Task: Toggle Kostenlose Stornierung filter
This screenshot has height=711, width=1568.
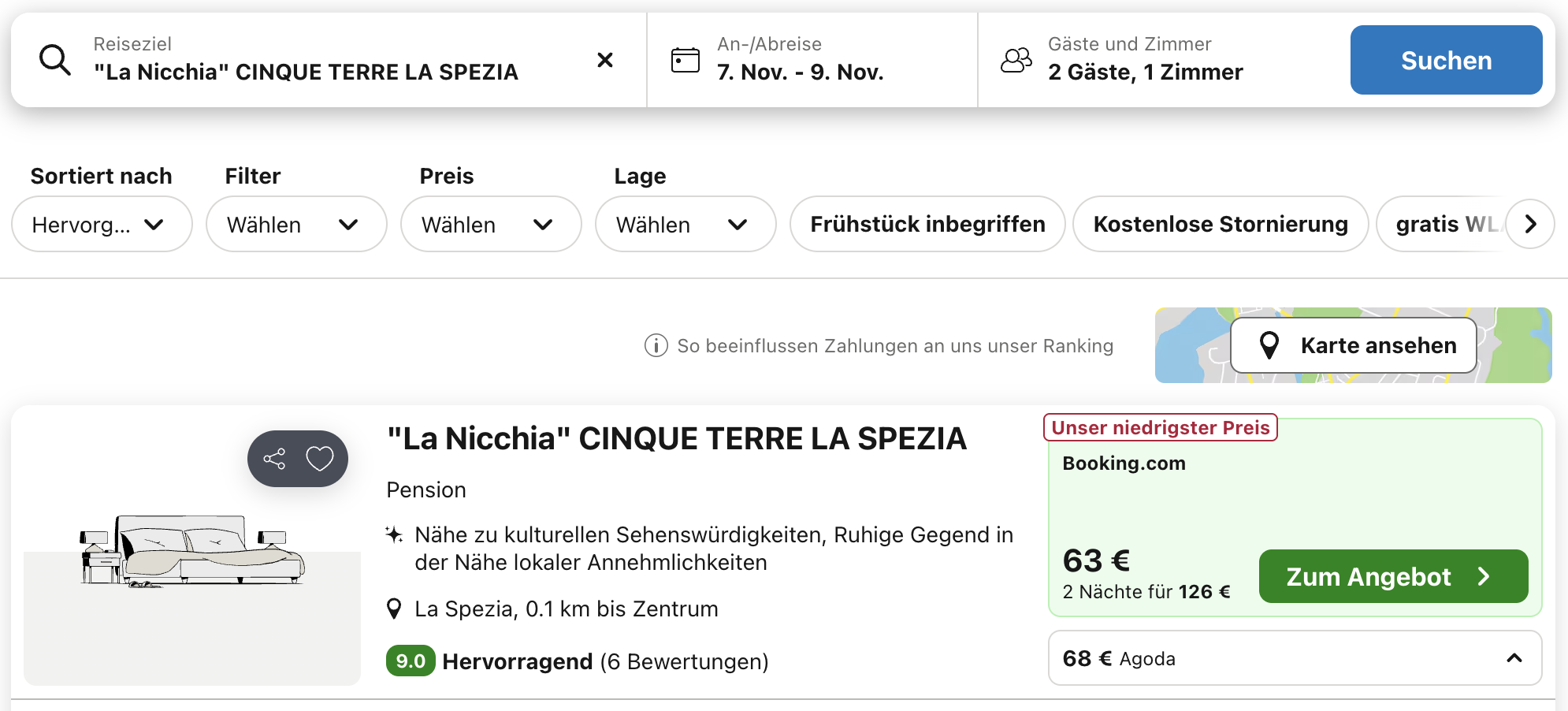Action: 1221,224
